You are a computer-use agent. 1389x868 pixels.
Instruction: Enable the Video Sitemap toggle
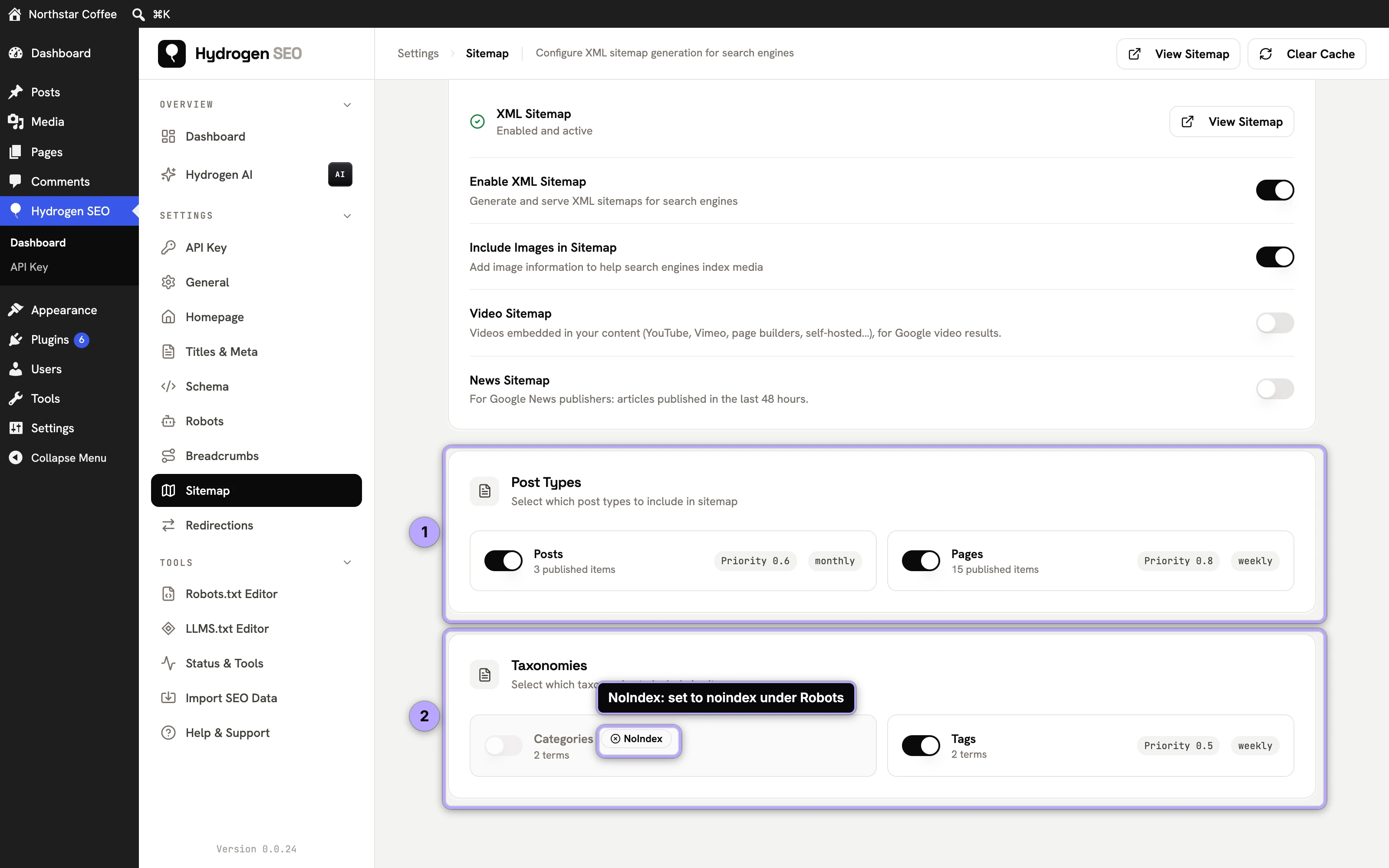pos(1275,323)
